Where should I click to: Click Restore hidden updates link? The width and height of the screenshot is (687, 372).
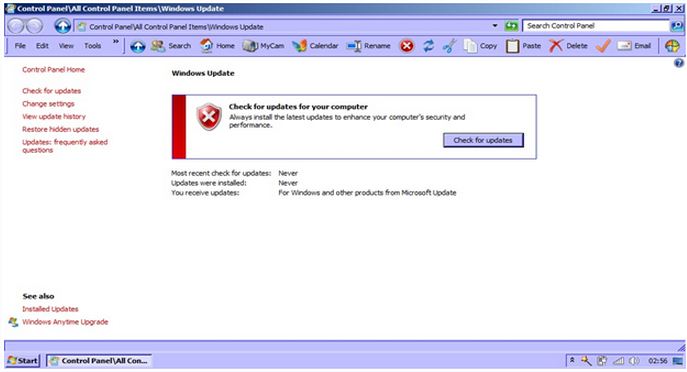(x=60, y=129)
